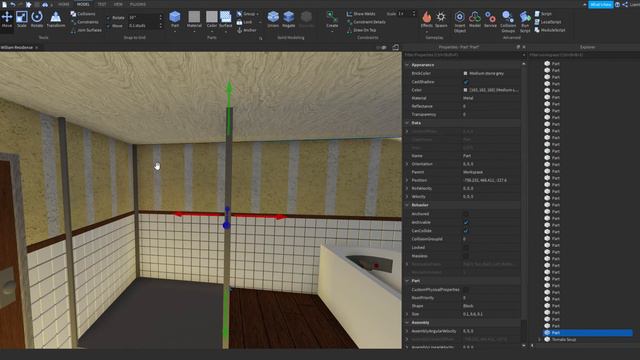Click the Collisions button
640x360 pixels.
coord(83,14)
